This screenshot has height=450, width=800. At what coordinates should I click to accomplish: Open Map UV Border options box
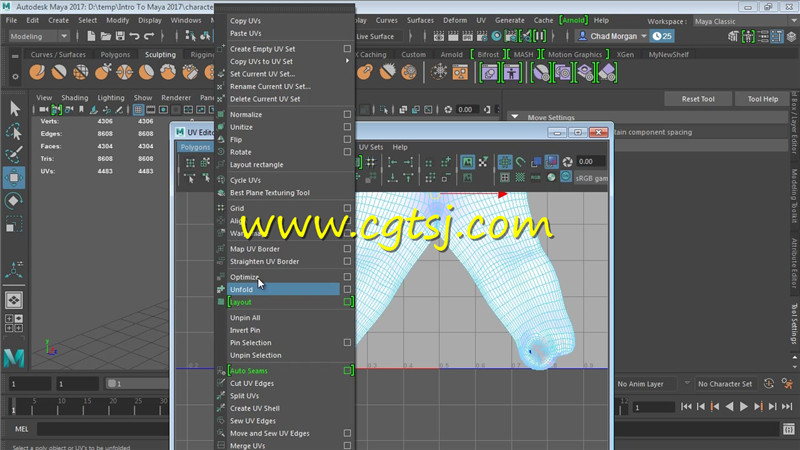pos(347,248)
